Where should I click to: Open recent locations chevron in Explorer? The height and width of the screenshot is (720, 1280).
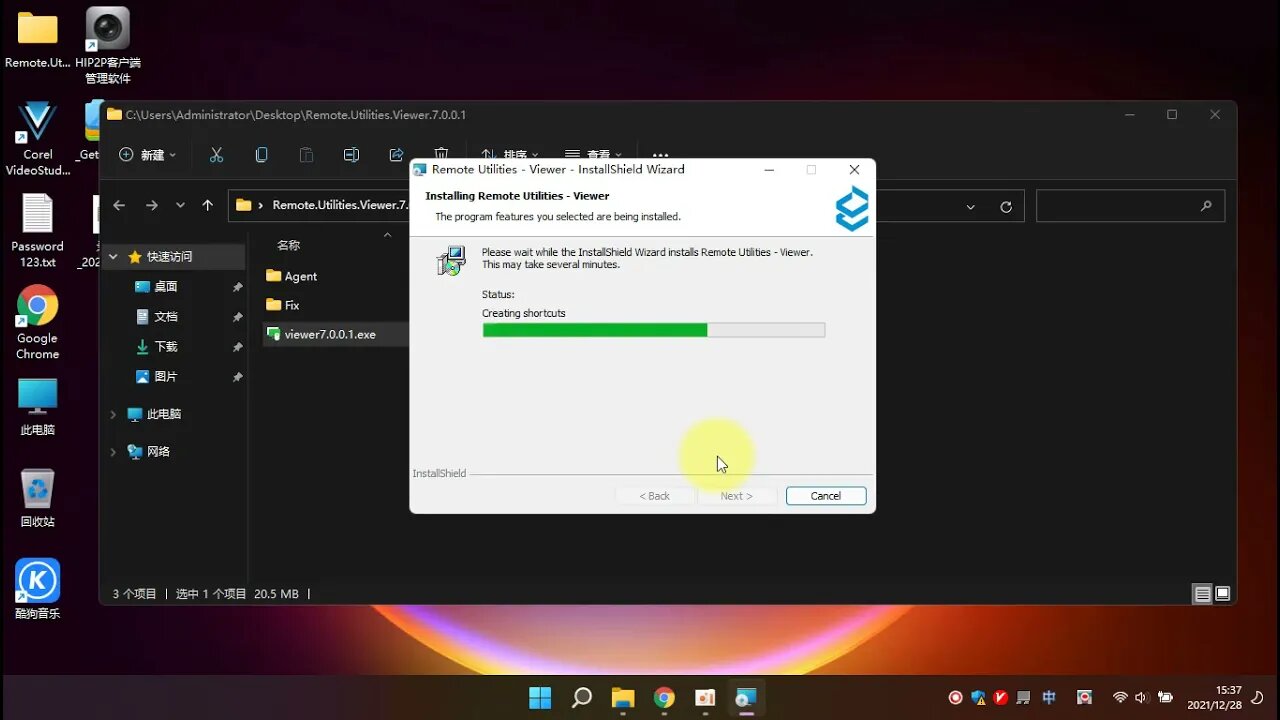(180, 205)
